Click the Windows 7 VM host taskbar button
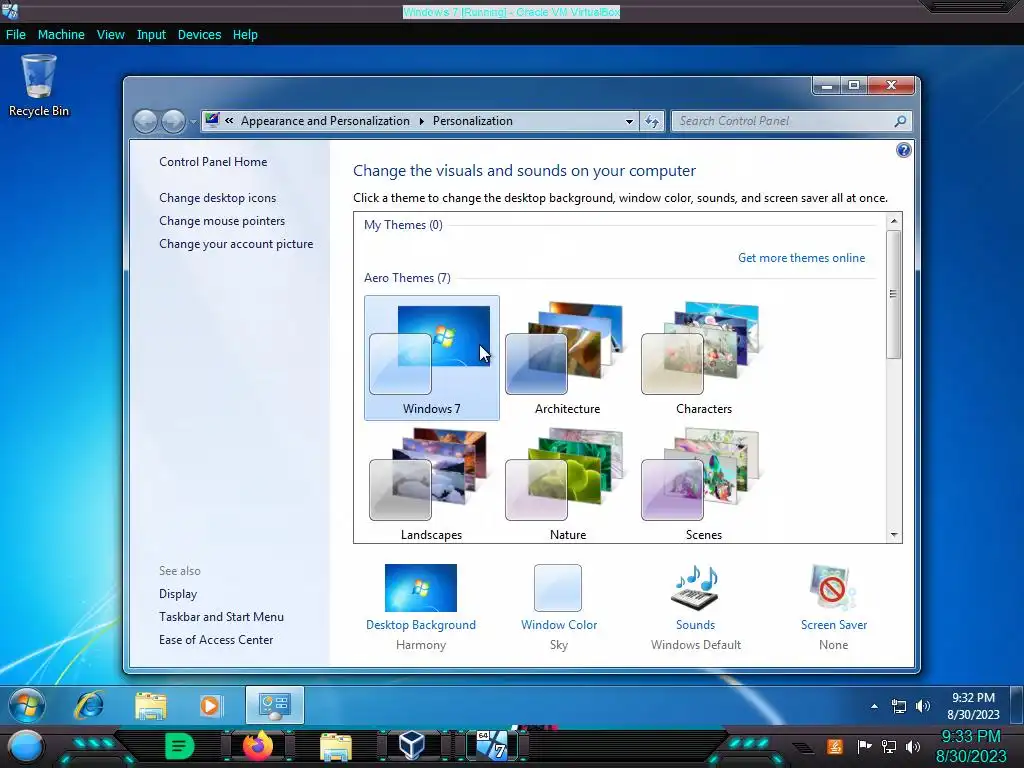The height and width of the screenshot is (768, 1024). (491, 746)
